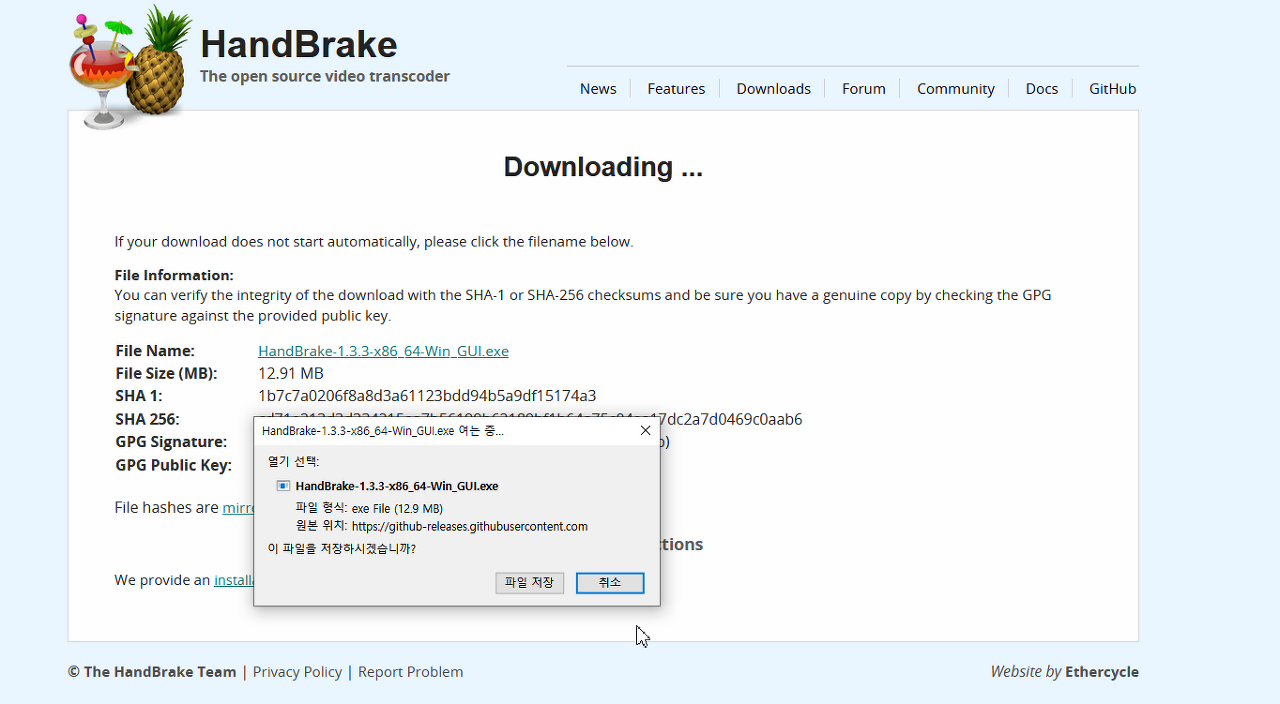Click the Ethercycle website credit
Viewport: 1280px width, 704px height.
click(1101, 672)
